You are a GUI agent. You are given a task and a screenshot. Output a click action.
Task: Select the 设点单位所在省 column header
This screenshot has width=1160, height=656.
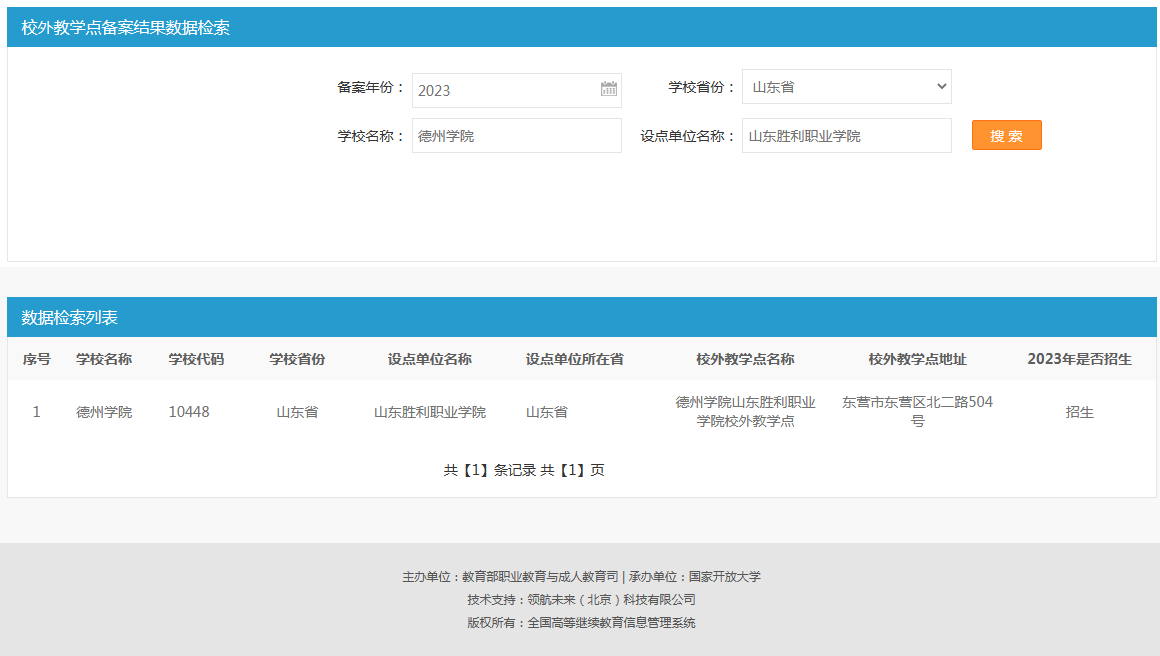(x=575, y=359)
